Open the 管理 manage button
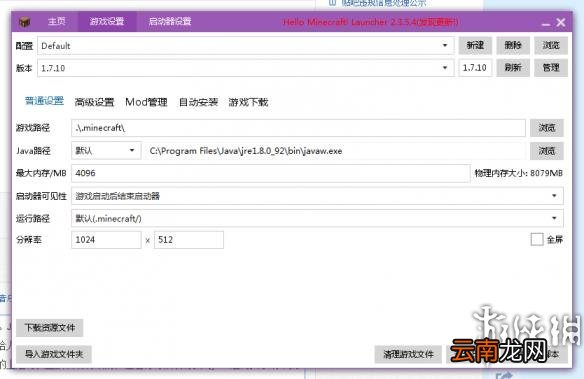The width and height of the screenshot is (584, 379). pyautogui.click(x=551, y=68)
